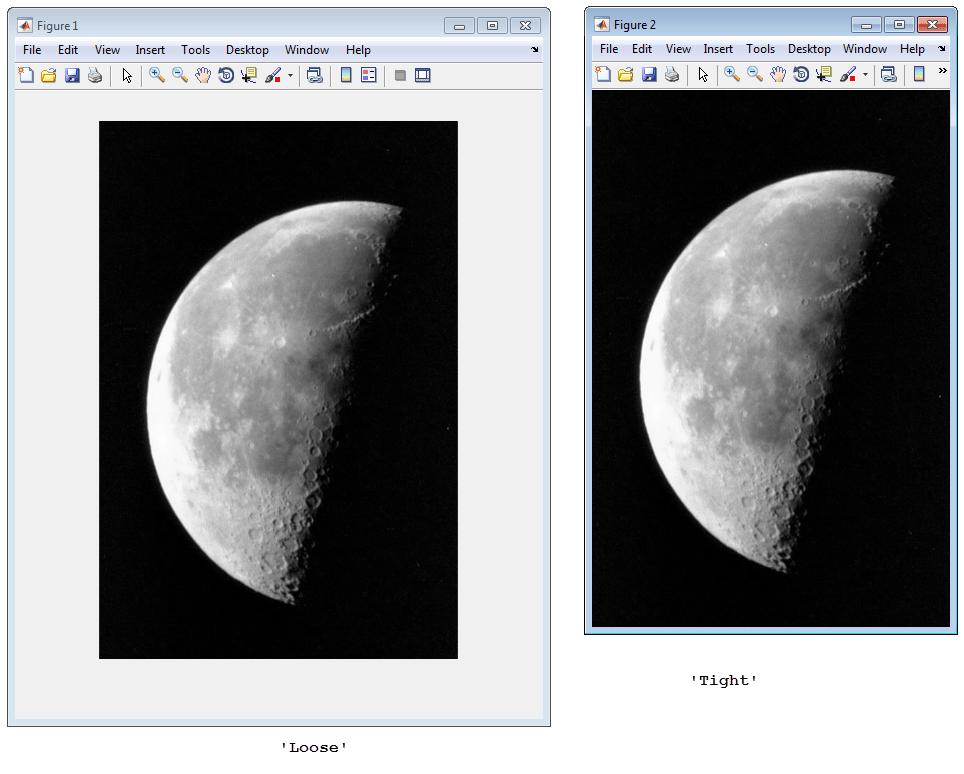This screenshot has width=964, height=774.
Task: Toggle Edit Plot arrow in Figure 2
Action: [703, 74]
